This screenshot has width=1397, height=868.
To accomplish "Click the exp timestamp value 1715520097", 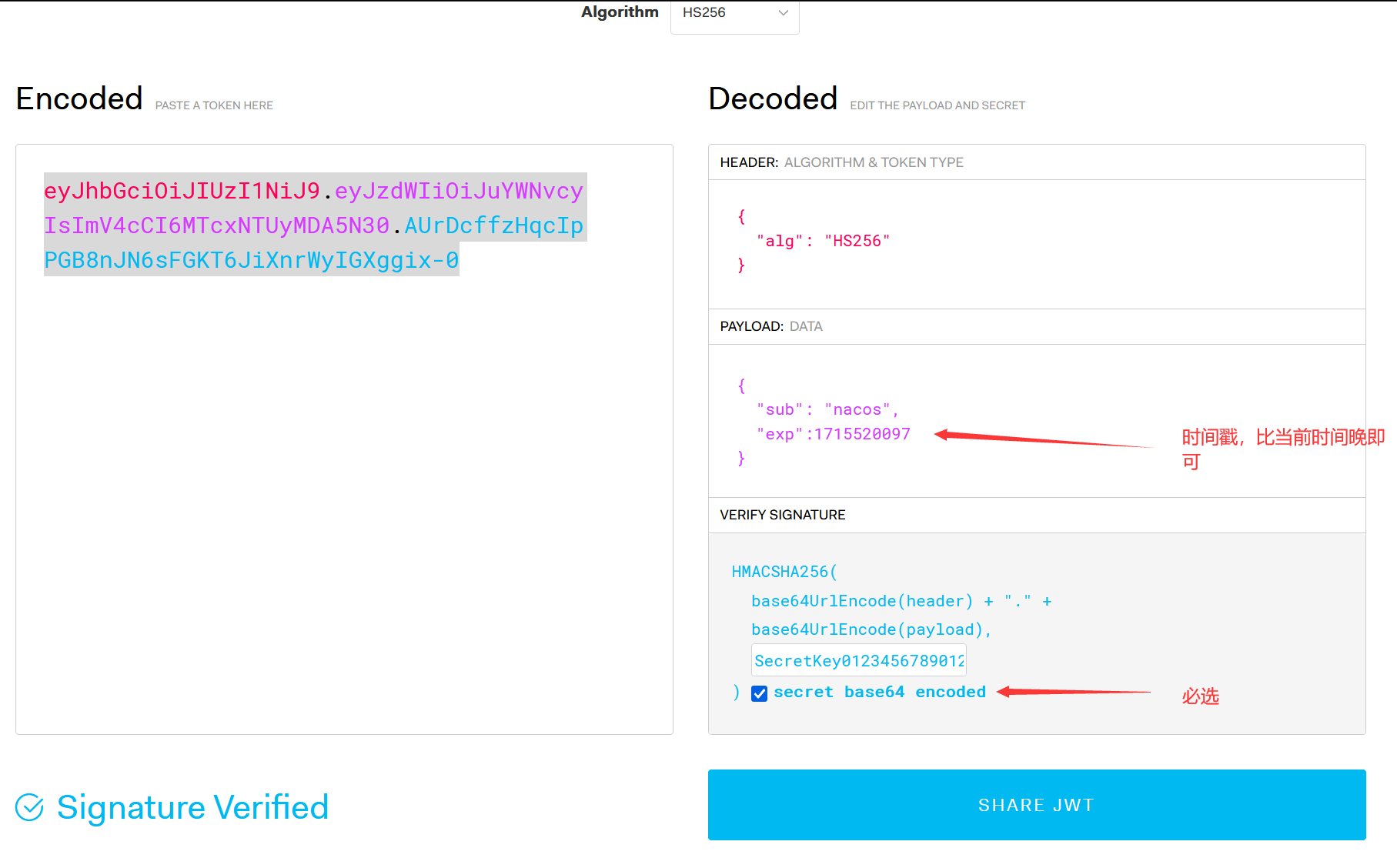I will coord(862,434).
